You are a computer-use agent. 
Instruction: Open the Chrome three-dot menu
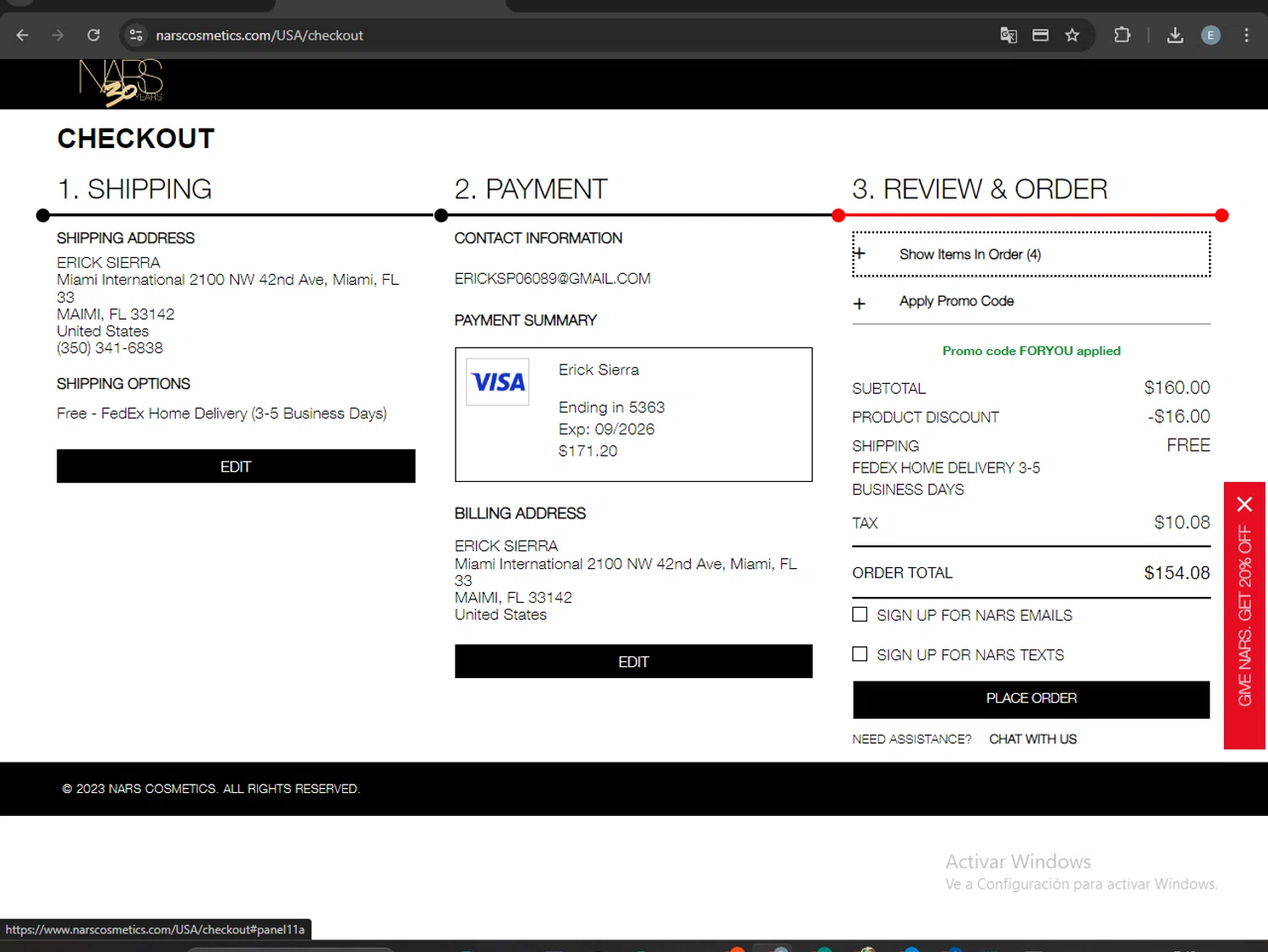pyautogui.click(x=1246, y=36)
